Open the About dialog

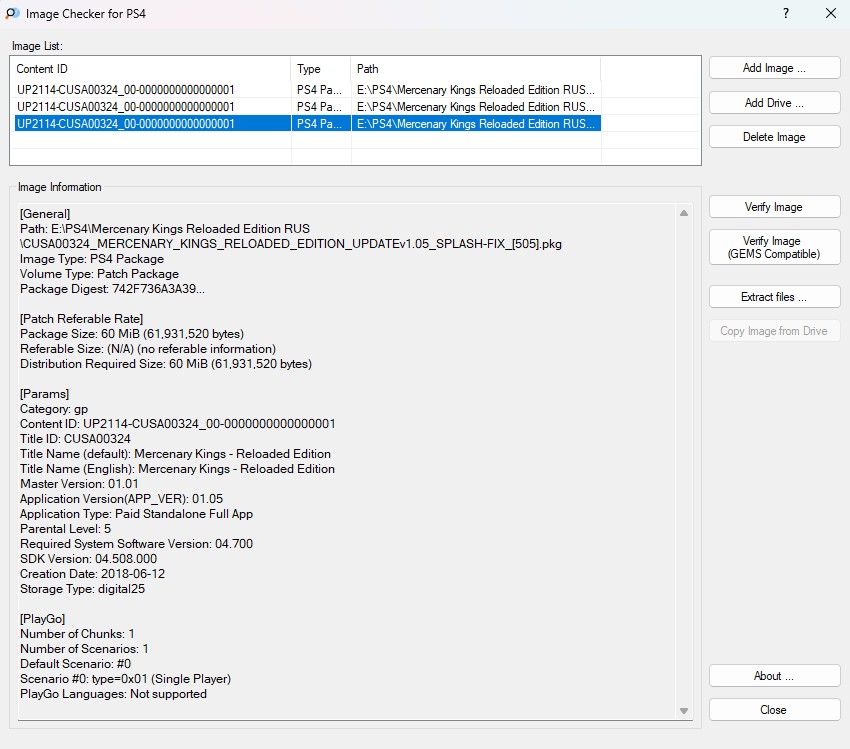pyautogui.click(x=774, y=676)
